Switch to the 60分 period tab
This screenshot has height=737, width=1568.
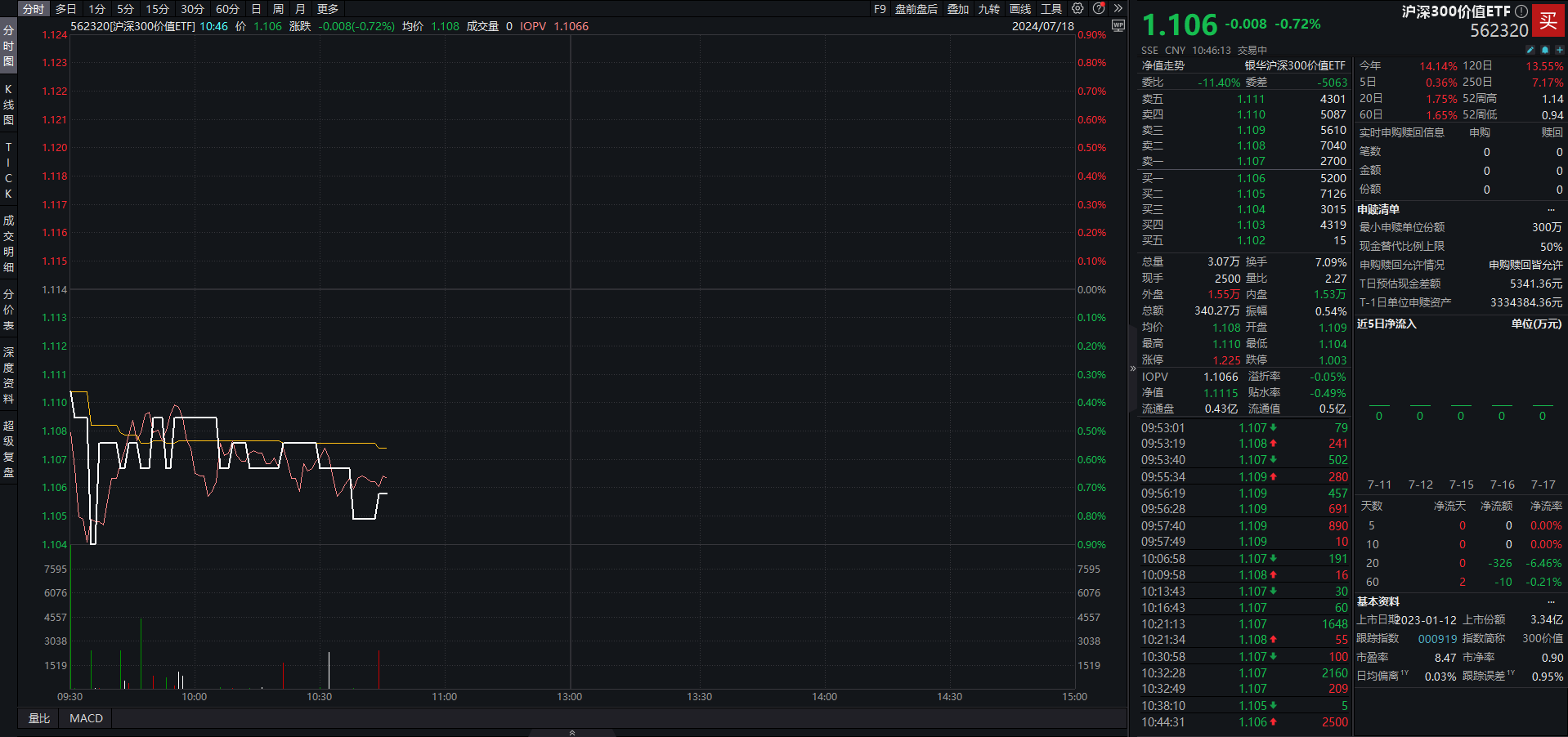point(227,9)
